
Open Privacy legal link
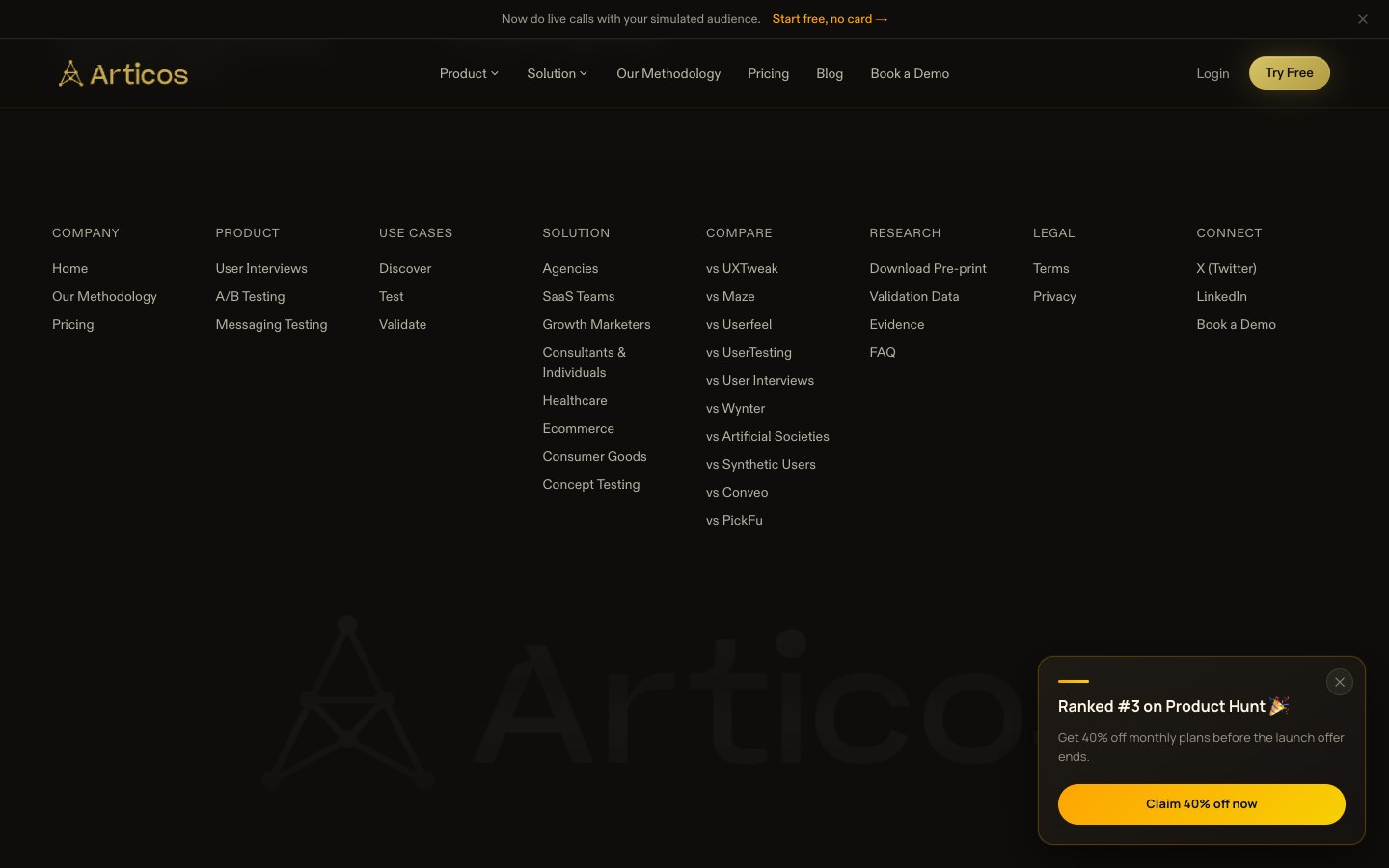1054,296
